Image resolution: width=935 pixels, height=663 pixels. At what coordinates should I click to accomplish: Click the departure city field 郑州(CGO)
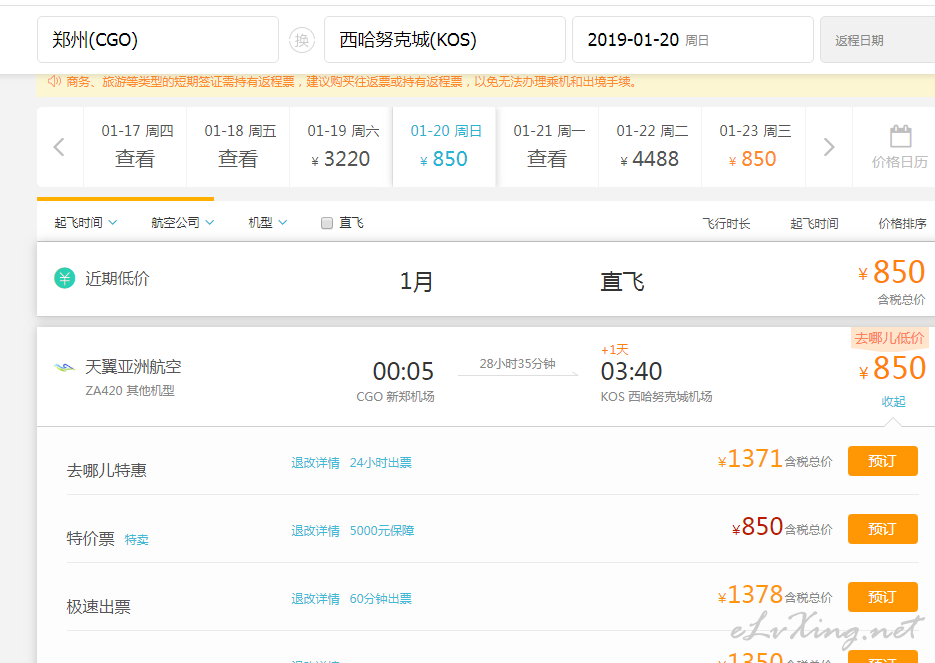[x=158, y=39]
